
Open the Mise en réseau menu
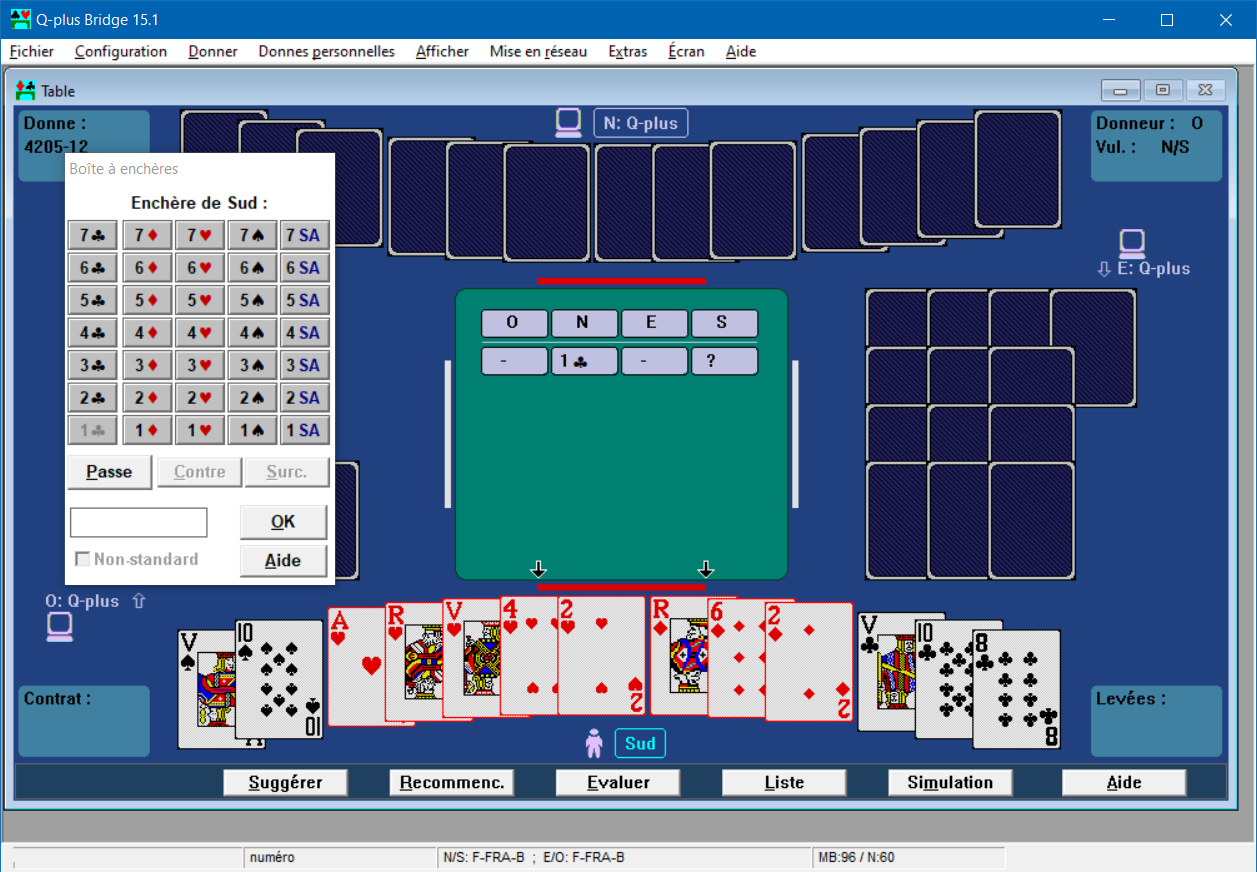point(538,51)
